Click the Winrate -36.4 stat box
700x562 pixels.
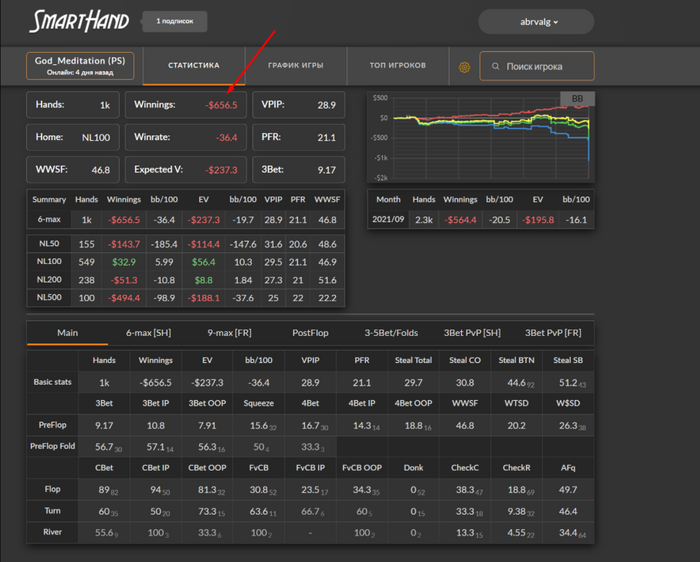186,137
